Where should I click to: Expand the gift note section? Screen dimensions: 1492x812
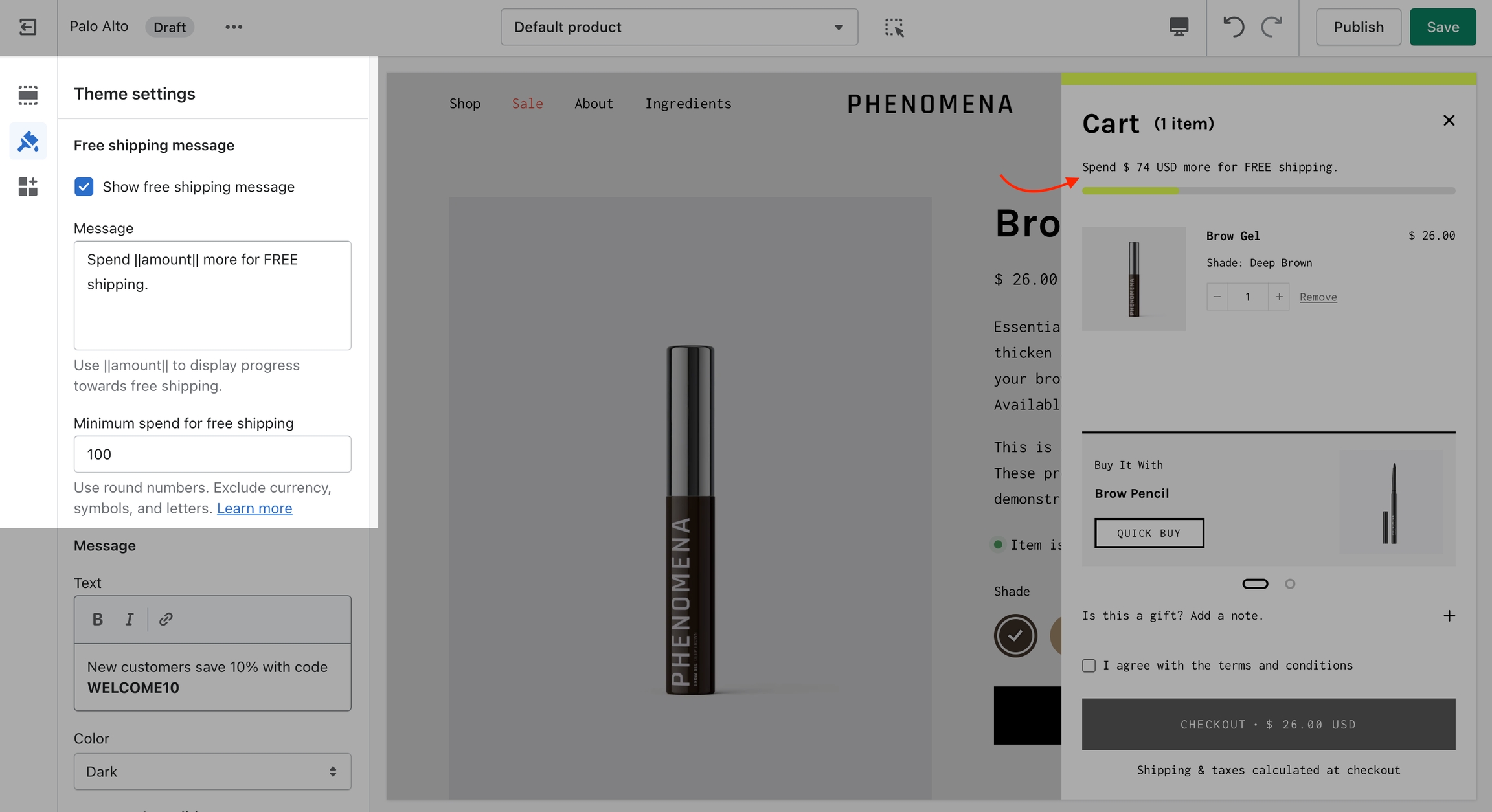[x=1449, y=616]
